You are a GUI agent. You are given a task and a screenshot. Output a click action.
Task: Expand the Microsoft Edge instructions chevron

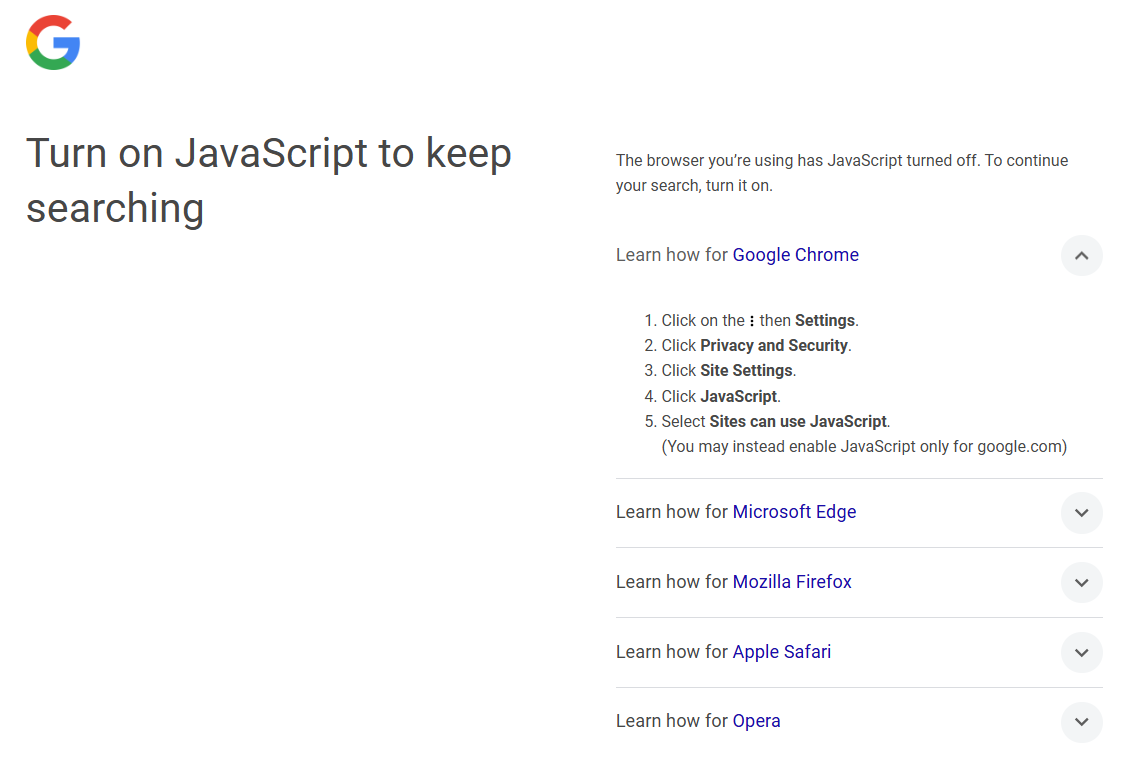point(1081,513)
